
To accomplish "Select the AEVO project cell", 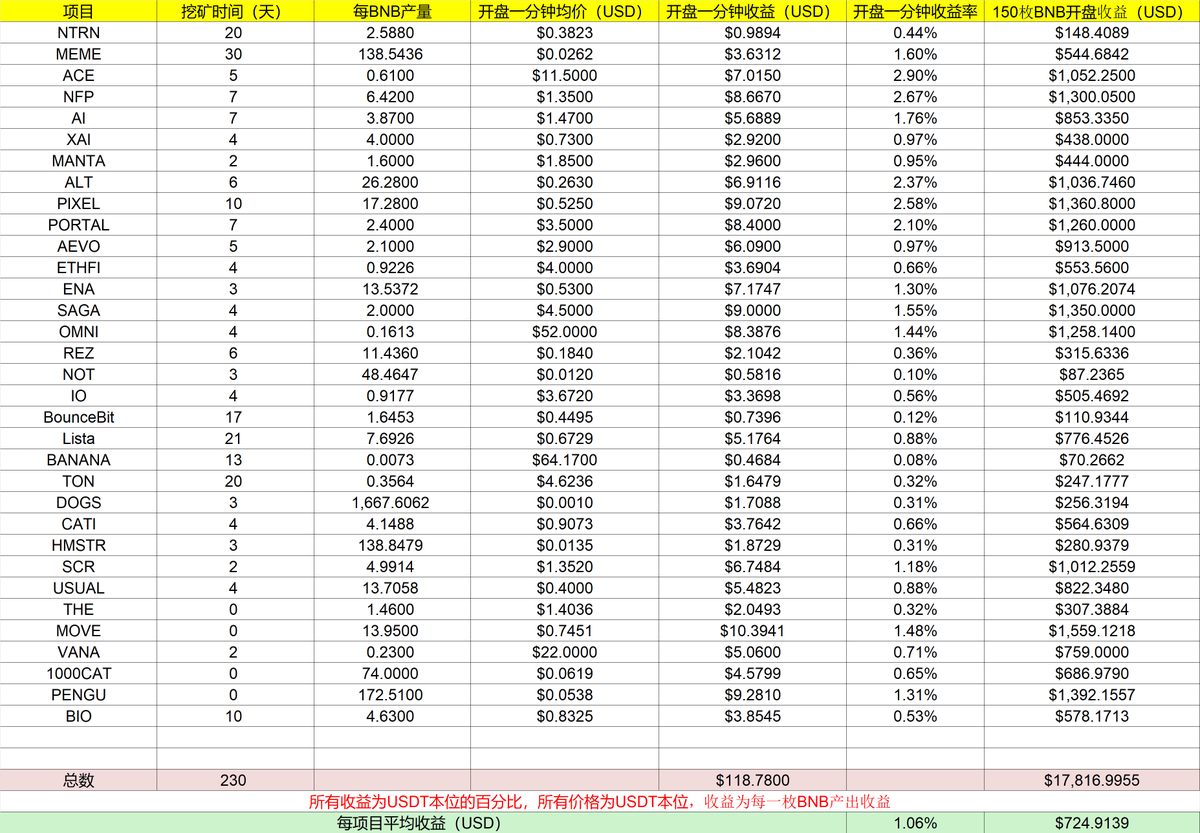I will (78, 246).
